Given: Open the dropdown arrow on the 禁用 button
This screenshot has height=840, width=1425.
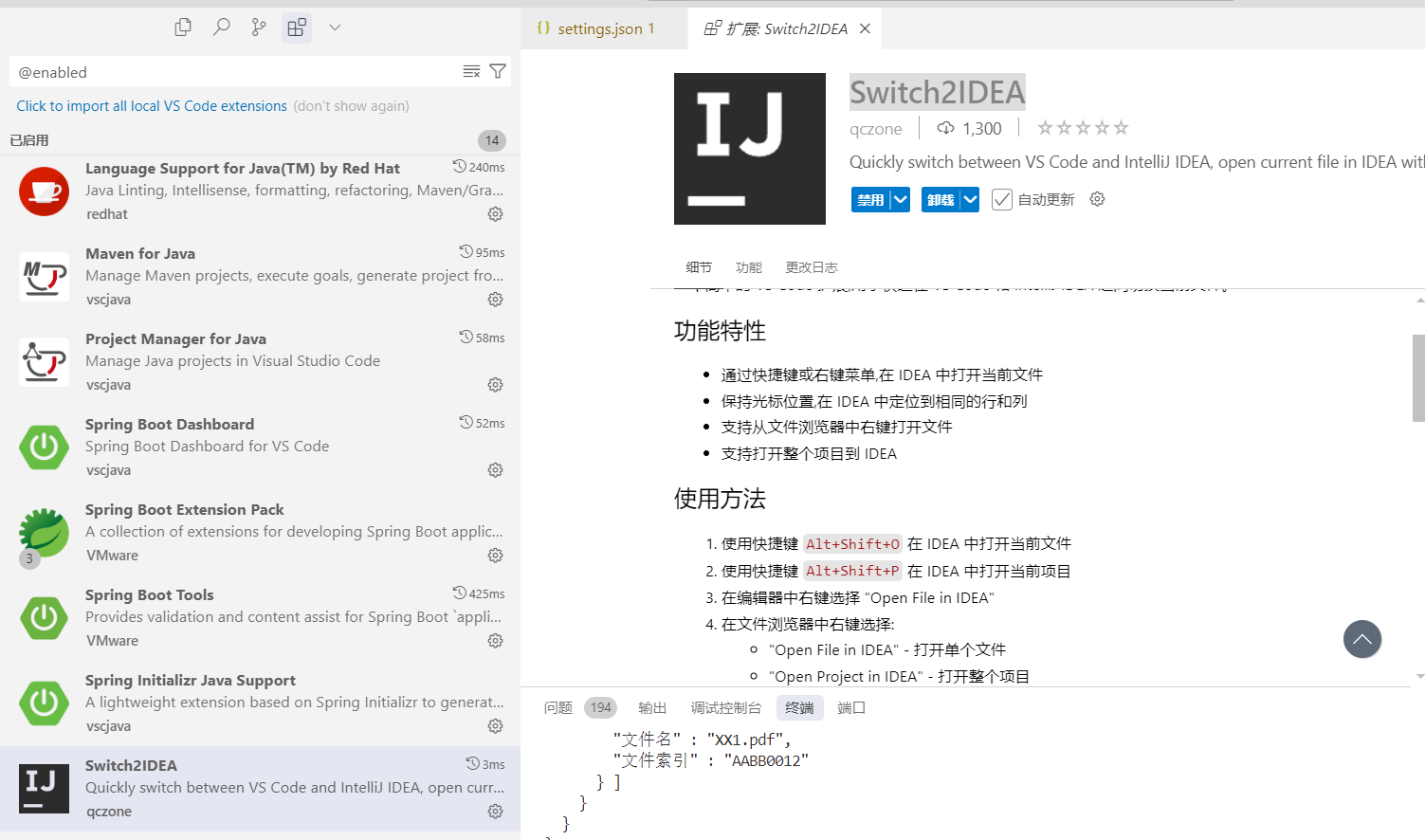Looking at the screenshot, I should coord(899,199).
